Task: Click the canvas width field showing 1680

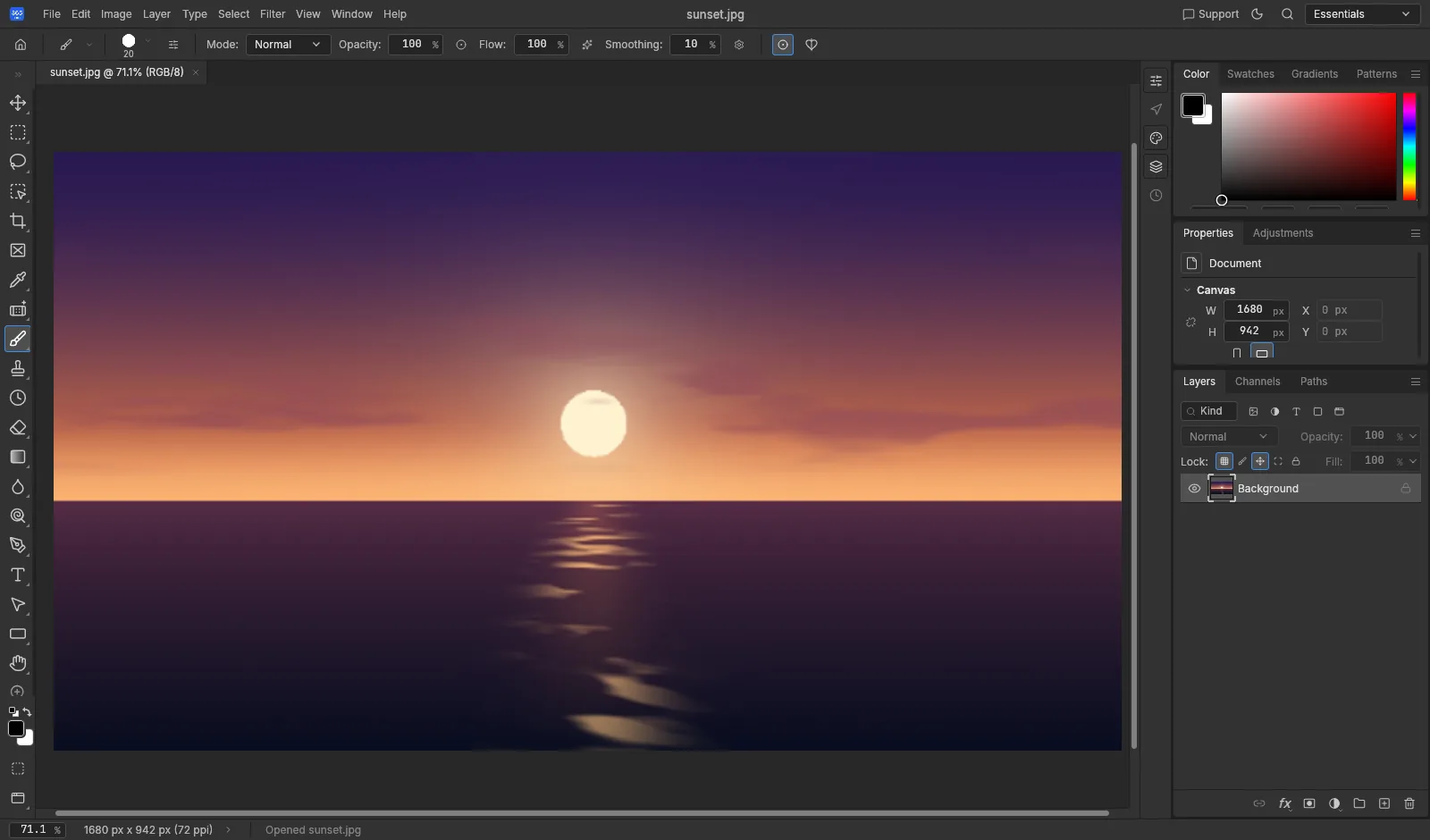Action: click(x=1256, y=310)
